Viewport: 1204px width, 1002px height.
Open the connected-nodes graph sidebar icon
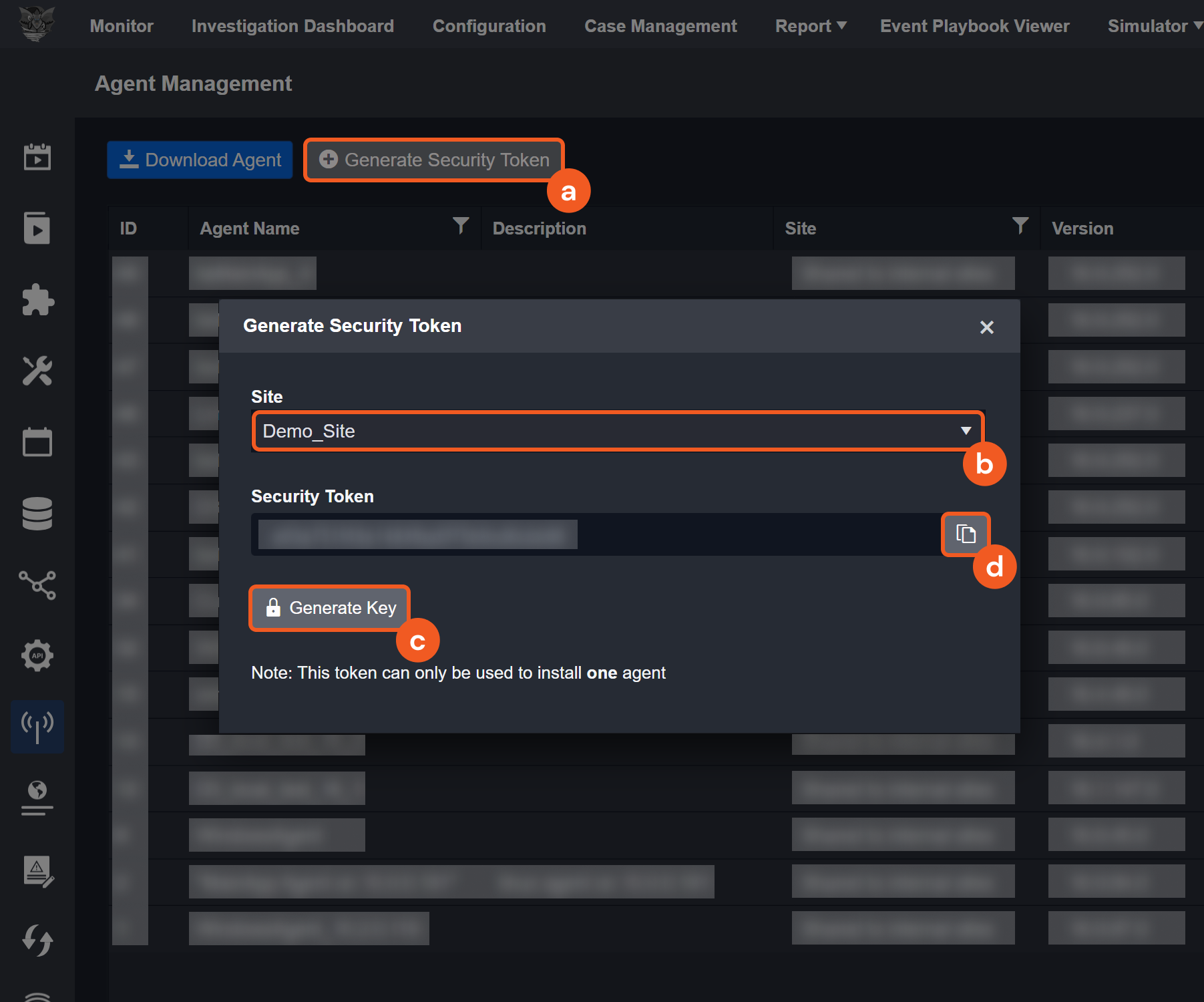coord(37,584)
